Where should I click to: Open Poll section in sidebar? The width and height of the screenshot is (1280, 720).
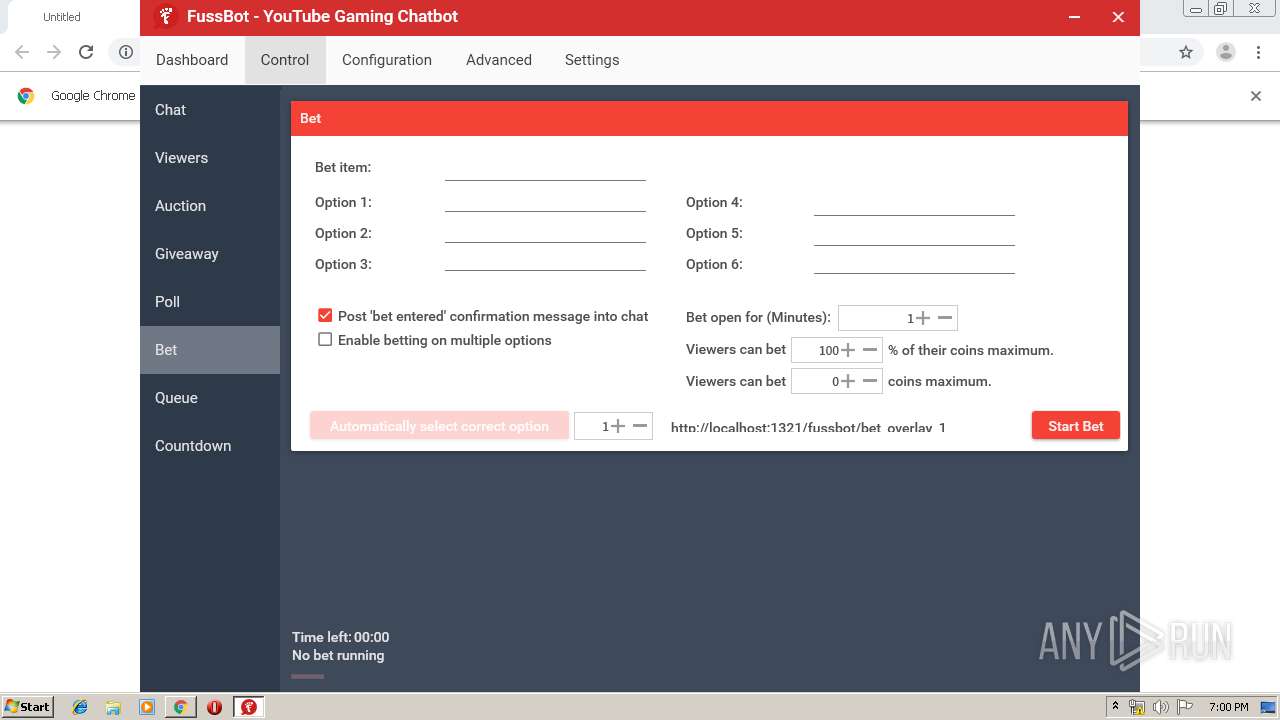pyautogui.click(x=210, y=302)
